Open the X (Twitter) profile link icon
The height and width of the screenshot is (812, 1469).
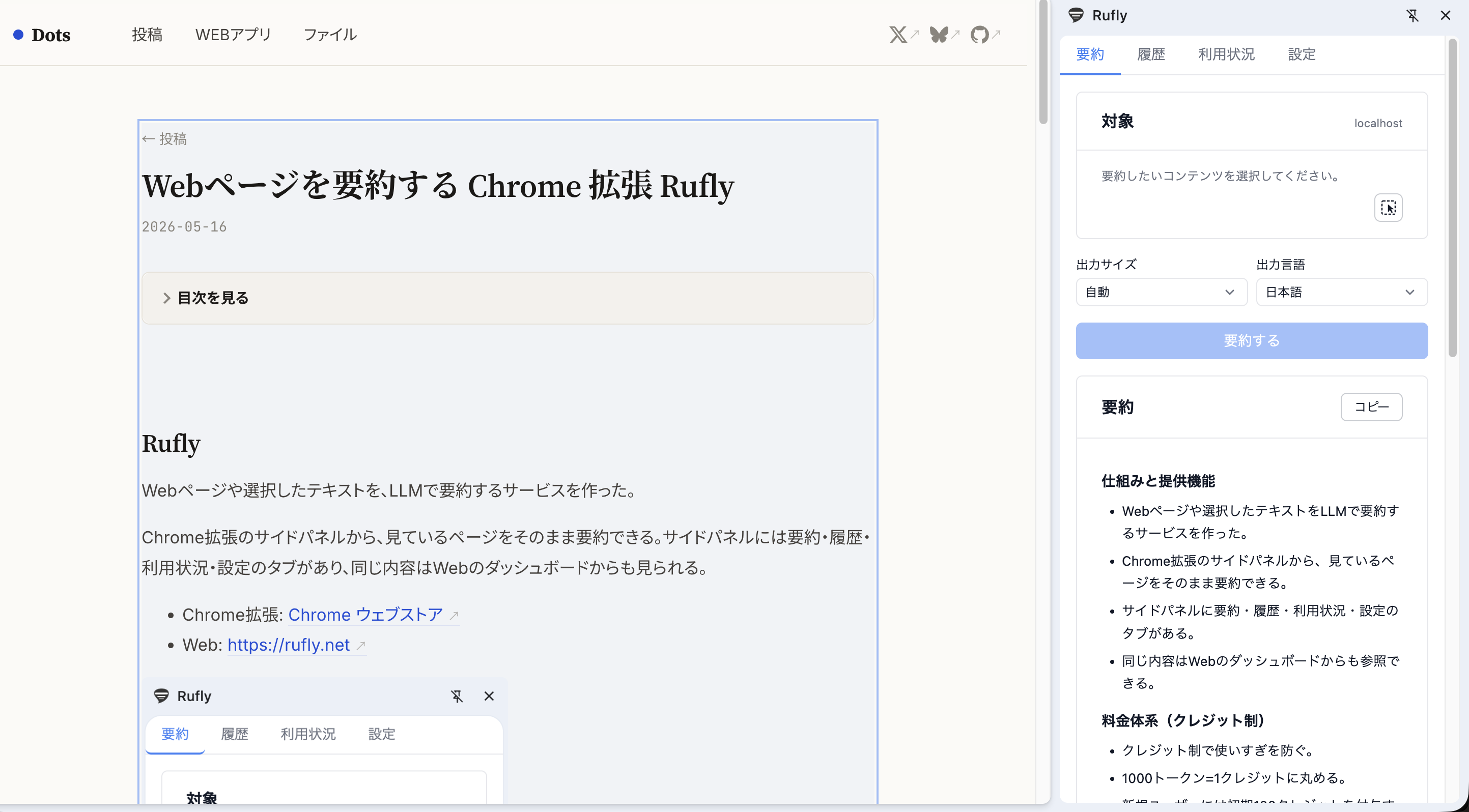click(897, 35)
